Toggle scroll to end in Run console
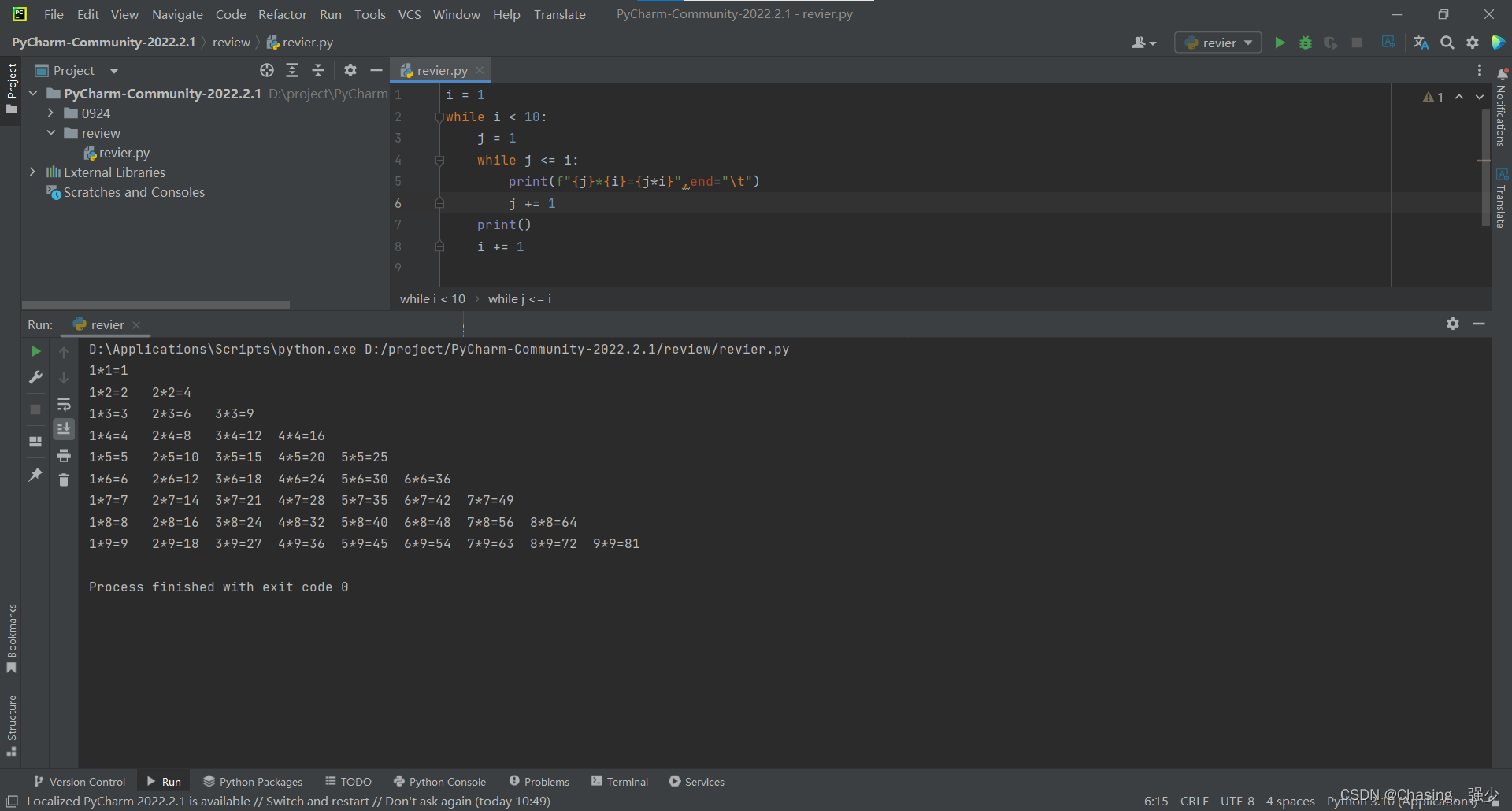The height and width of the screenshot is (811, 1512). (x=64, y=428)
